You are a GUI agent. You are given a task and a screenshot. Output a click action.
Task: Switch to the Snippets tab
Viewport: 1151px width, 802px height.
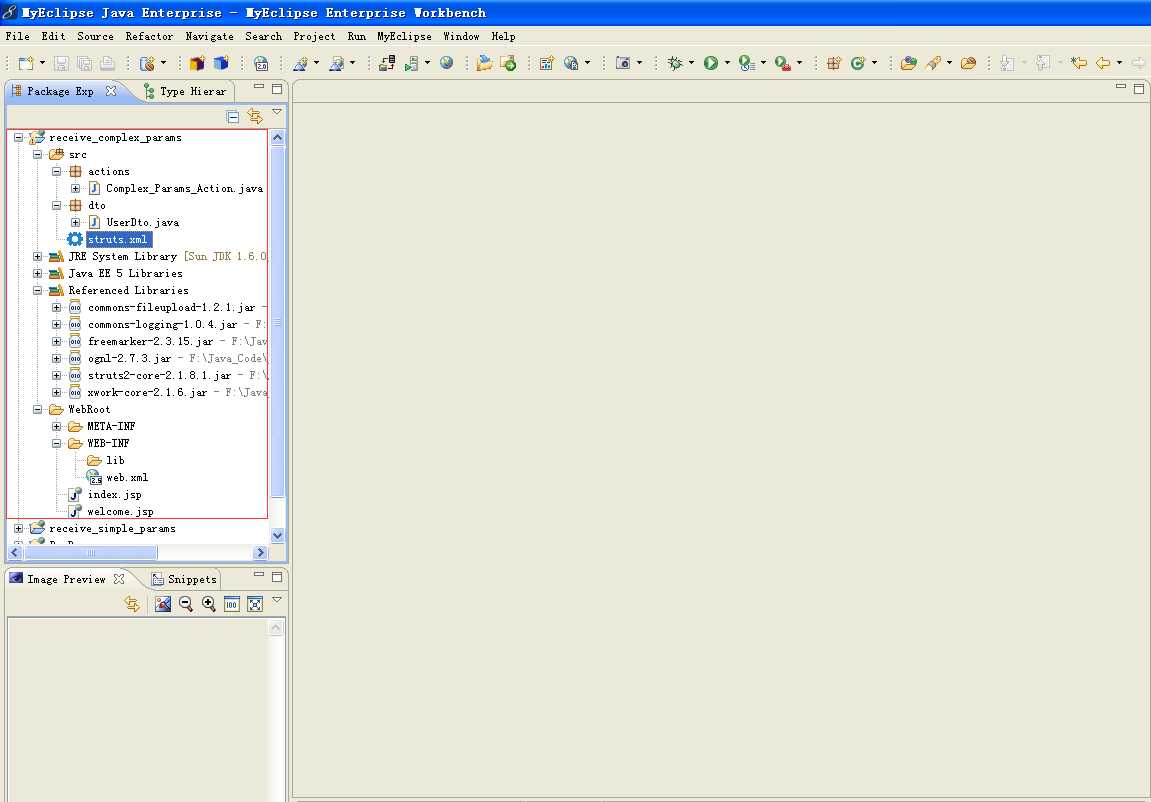184,580
